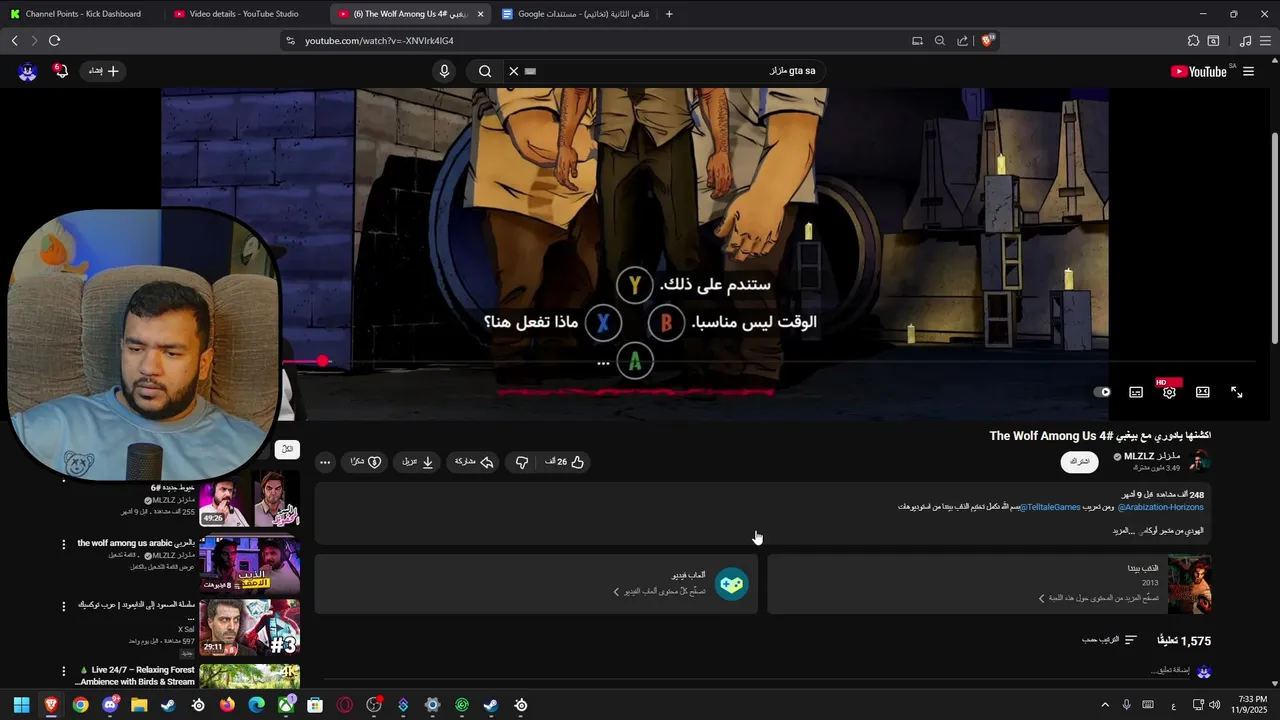Click the page vertical scrollbar
This screenshot has width=1280, height=720.
pos(1275,238)
